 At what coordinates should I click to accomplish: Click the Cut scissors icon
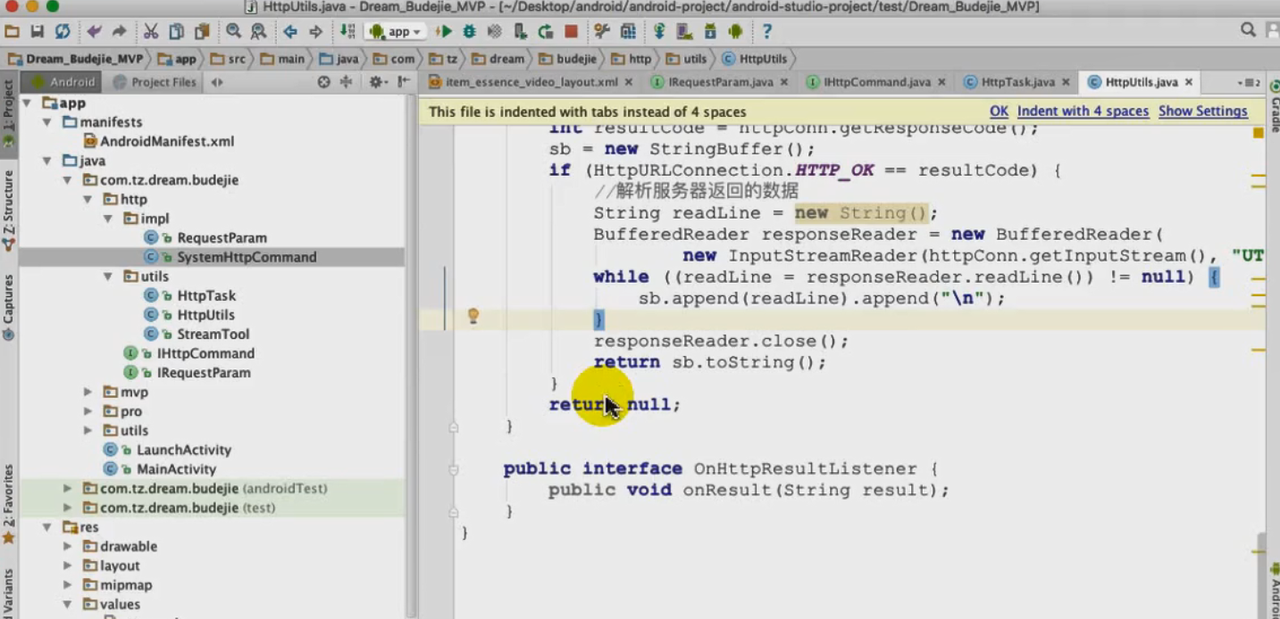click(x=151, y=32)
